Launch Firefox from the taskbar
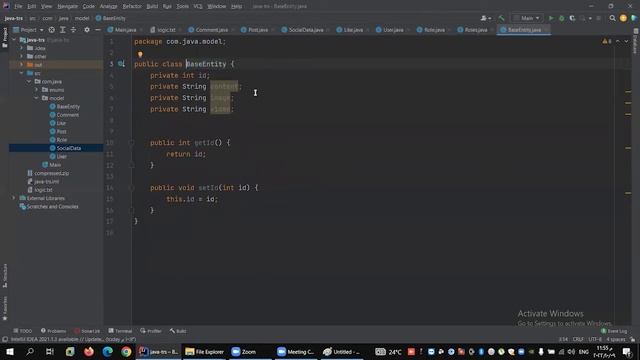 [x=89, y=351]
